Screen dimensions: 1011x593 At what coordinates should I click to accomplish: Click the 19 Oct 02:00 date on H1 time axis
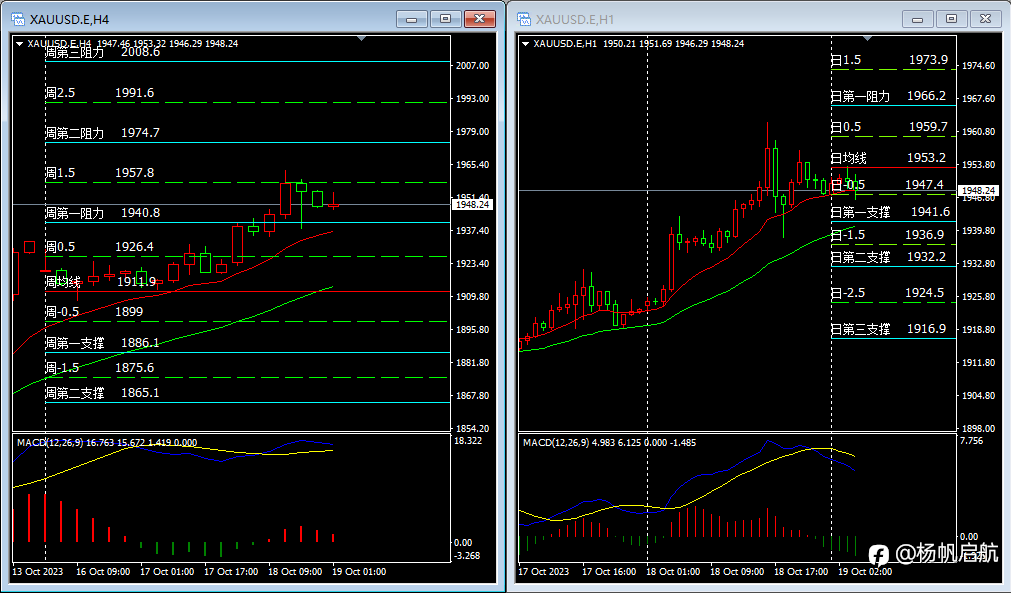865,572
